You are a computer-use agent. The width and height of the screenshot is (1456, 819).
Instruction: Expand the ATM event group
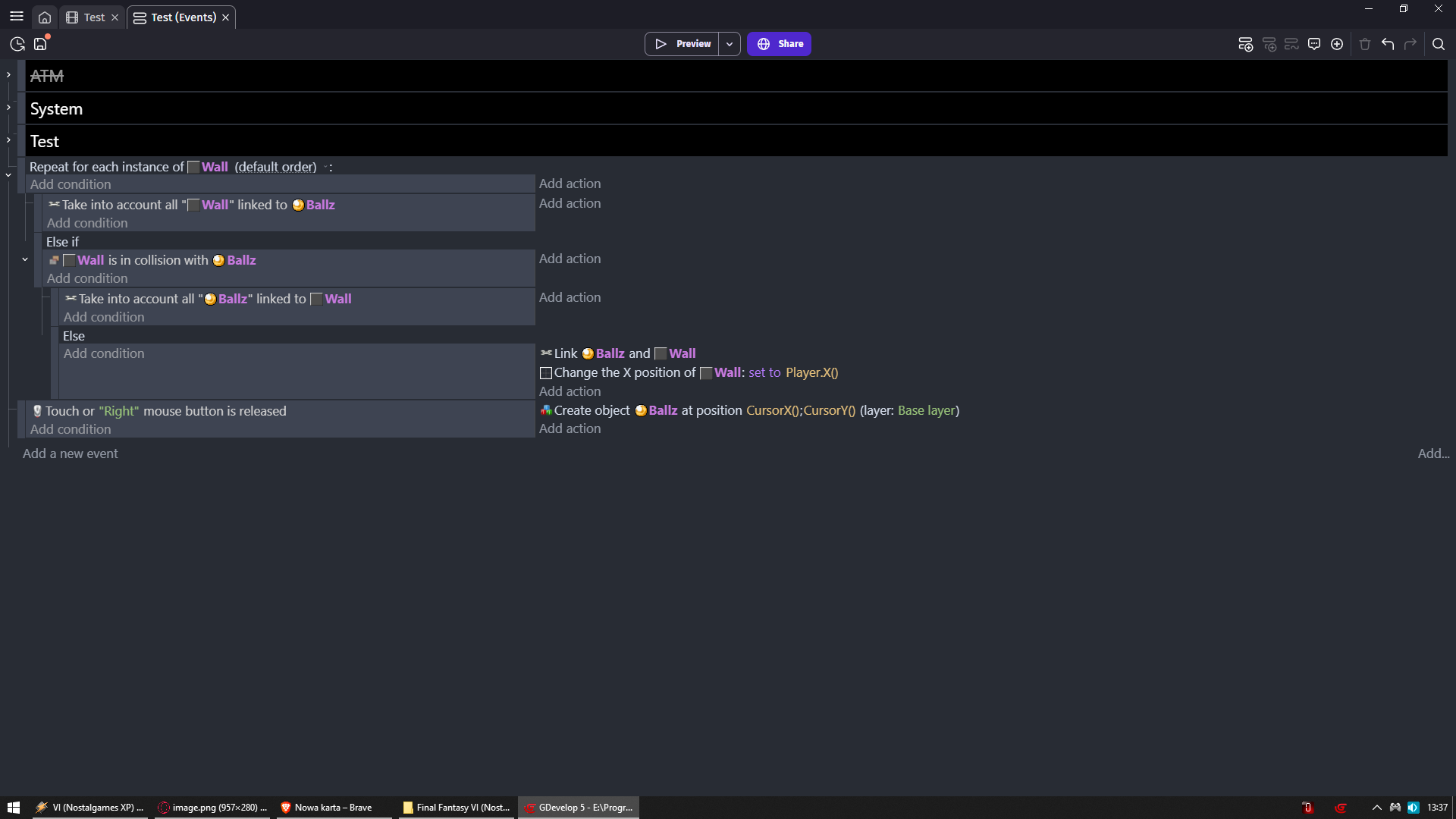(8, 74)
